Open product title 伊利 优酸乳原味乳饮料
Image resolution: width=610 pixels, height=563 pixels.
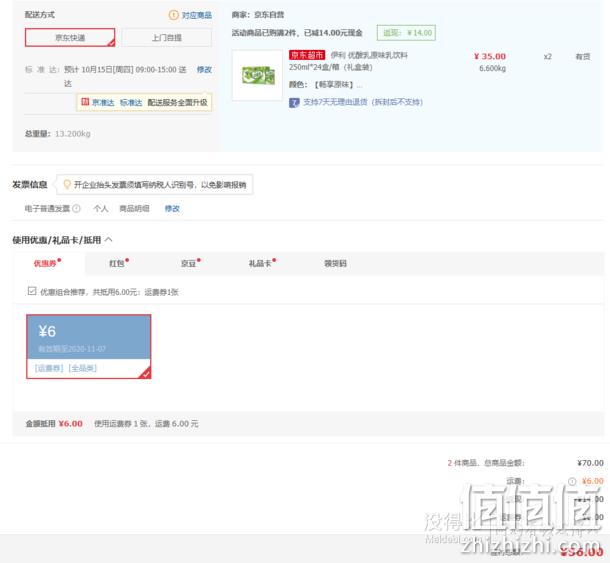click(x=369, y=55)
